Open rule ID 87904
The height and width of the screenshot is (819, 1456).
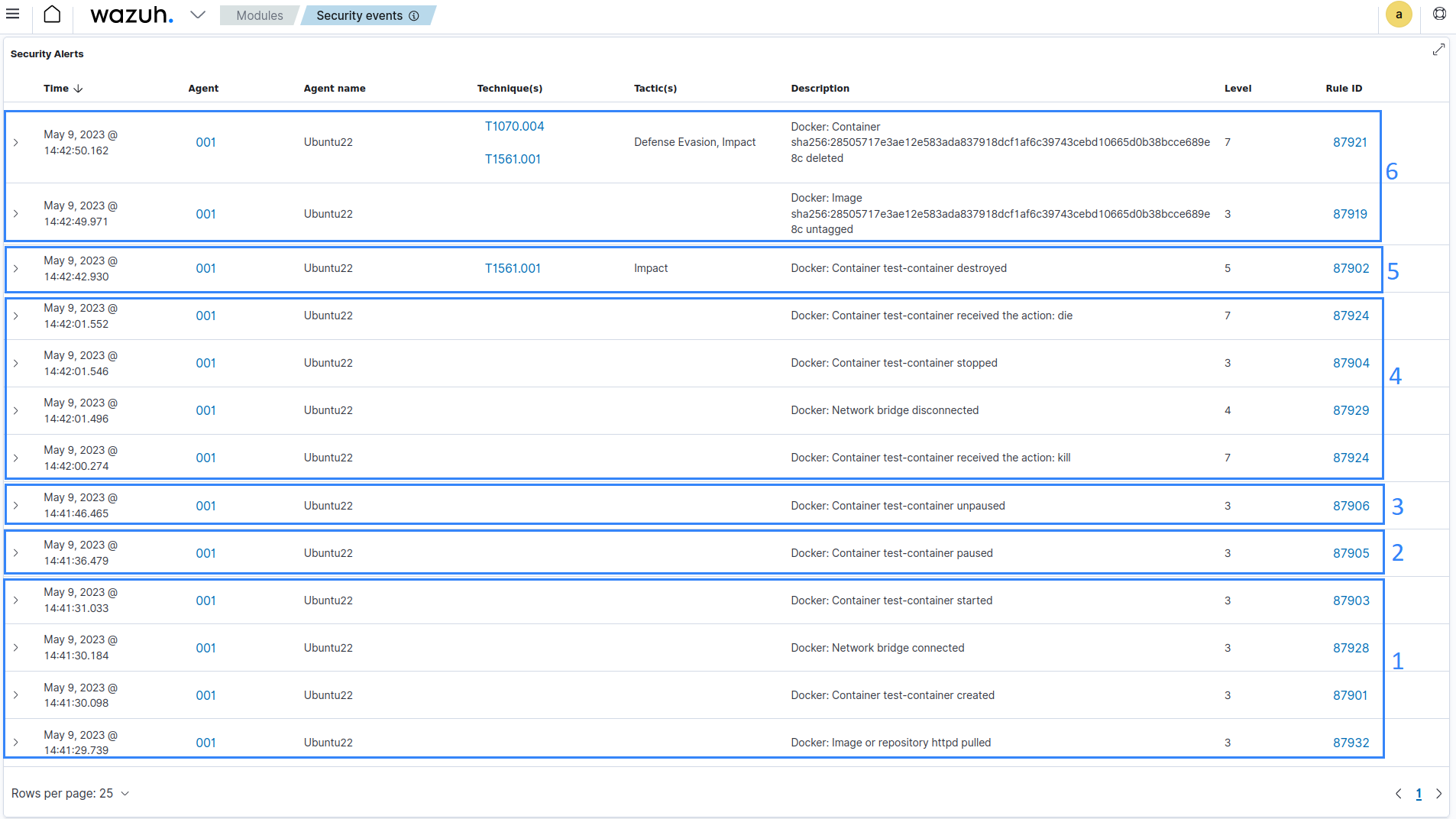tap(1351, 363)
